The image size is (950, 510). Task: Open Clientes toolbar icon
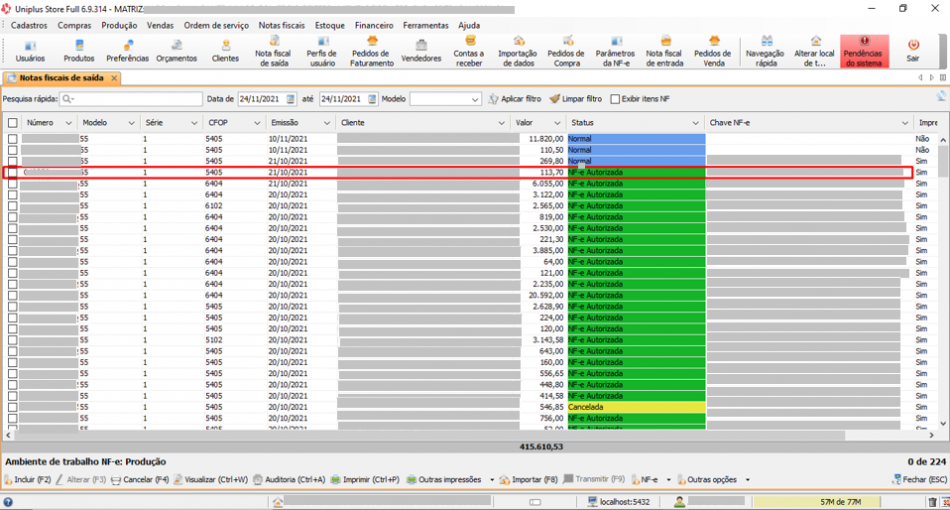(x=225, y=51)
